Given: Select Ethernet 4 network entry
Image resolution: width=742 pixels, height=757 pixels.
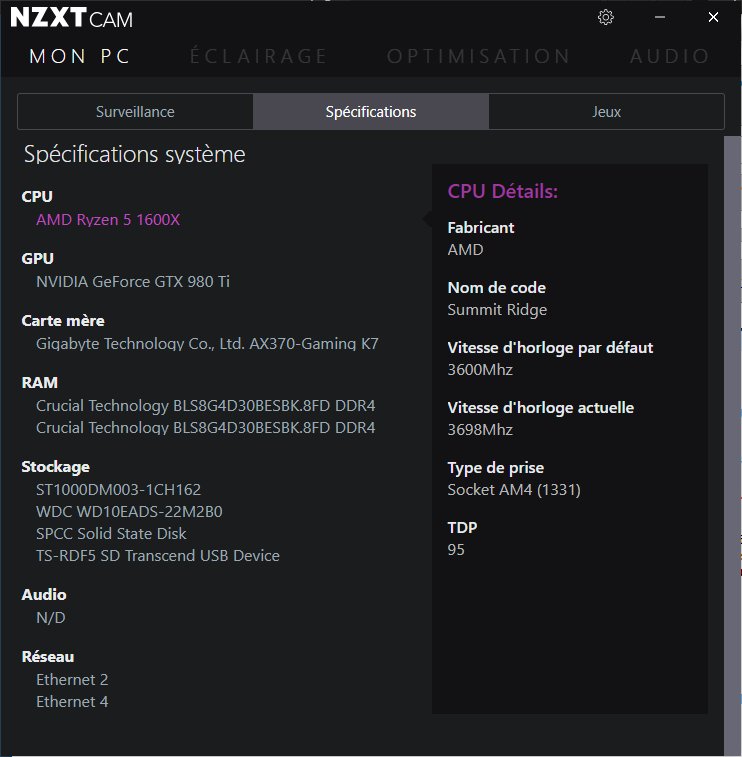Looking at the screenshot, I should [x=72, y=702].
